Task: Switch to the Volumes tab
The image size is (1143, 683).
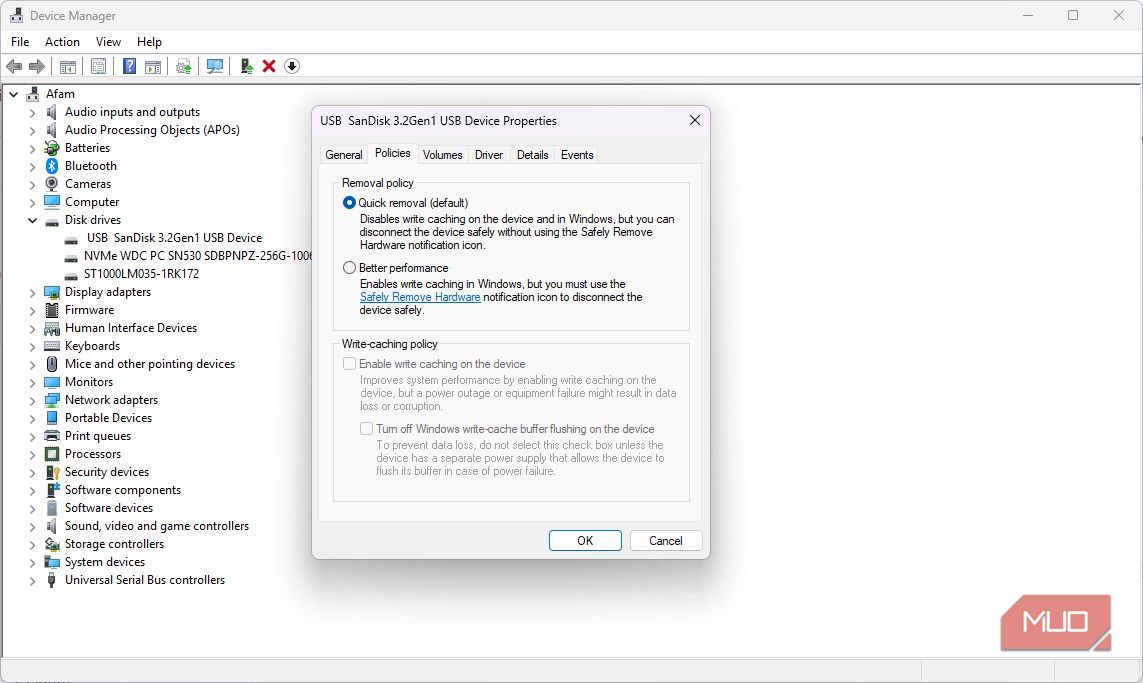Action: pyautogui.click(x=442, y=155)
